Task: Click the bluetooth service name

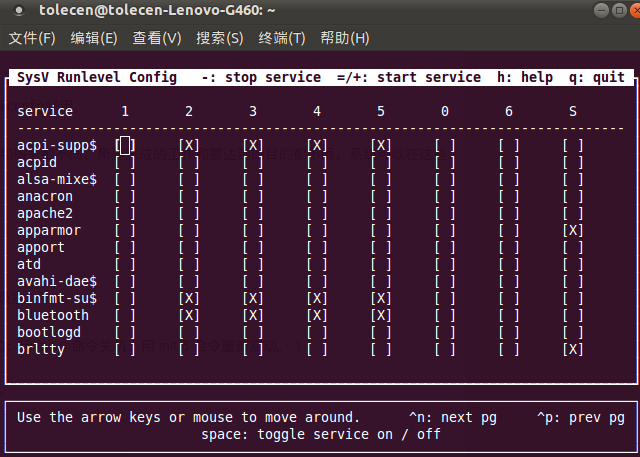Action: (x=53, y=316)
